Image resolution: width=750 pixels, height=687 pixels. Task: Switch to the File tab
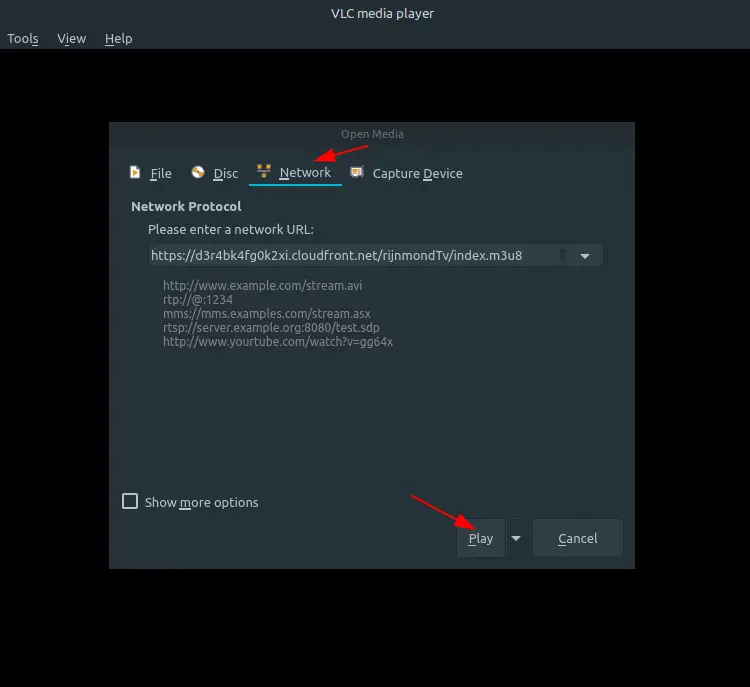pyautogui.click(x=151, y=173)
